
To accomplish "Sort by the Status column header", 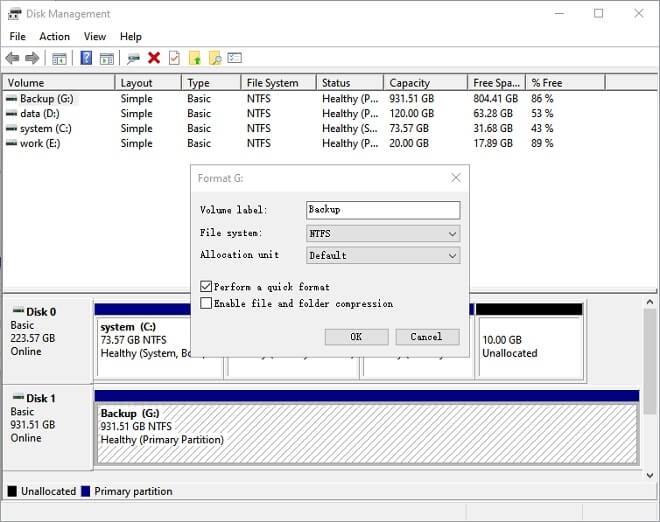I will (350, 83).
